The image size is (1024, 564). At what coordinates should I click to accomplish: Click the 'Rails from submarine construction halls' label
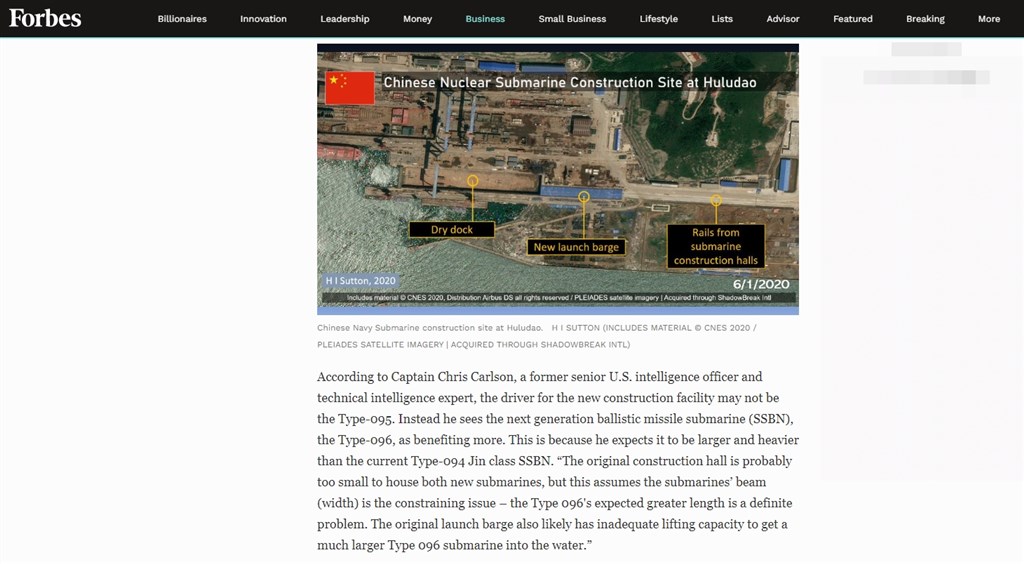[716, 246]
